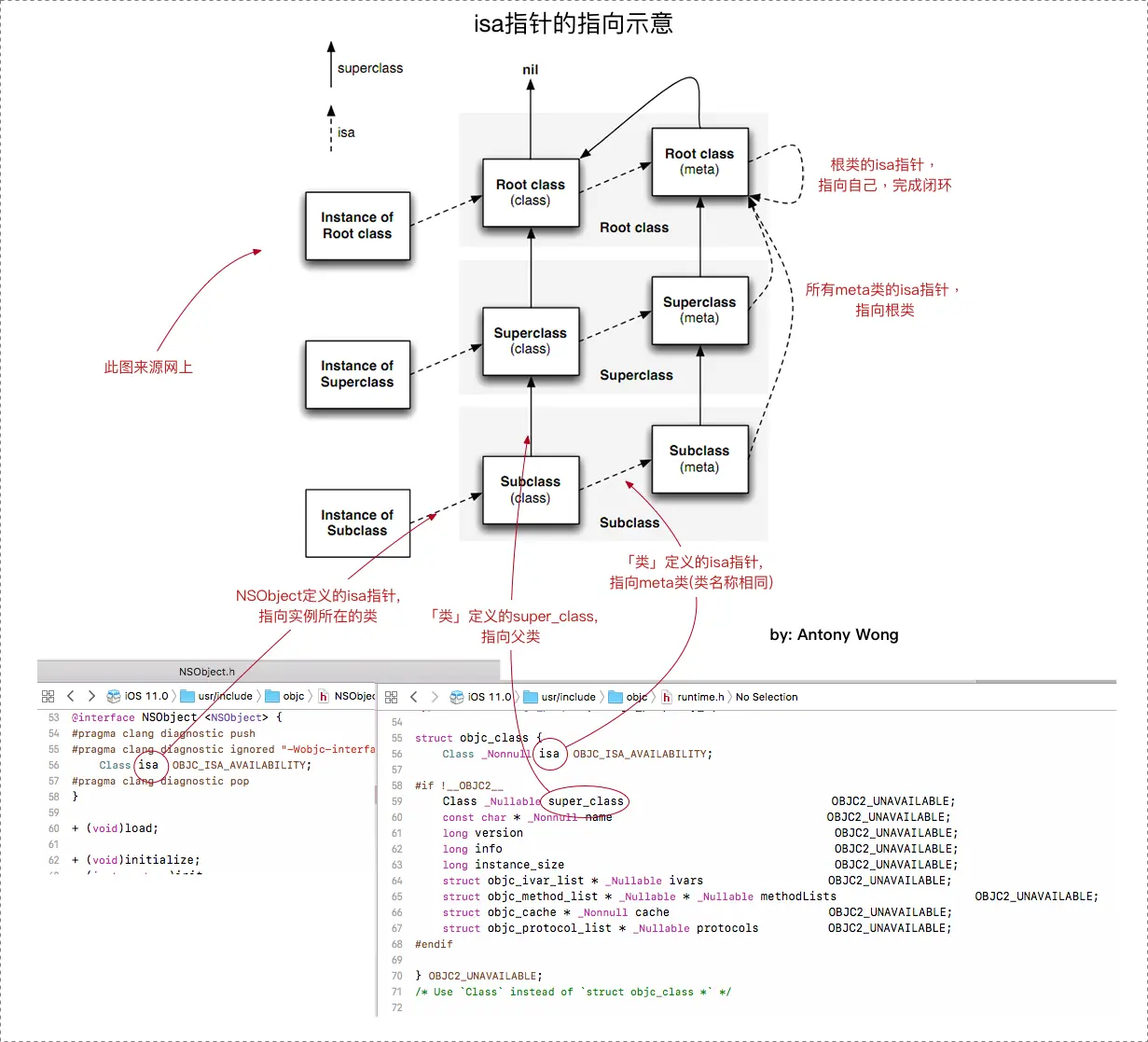Image resolution: width=1148 pixels, height=1042 pixels.
Task: Open related items grid in NSObject.h editor
Action: pyautogui.click(x=48, y=696)
